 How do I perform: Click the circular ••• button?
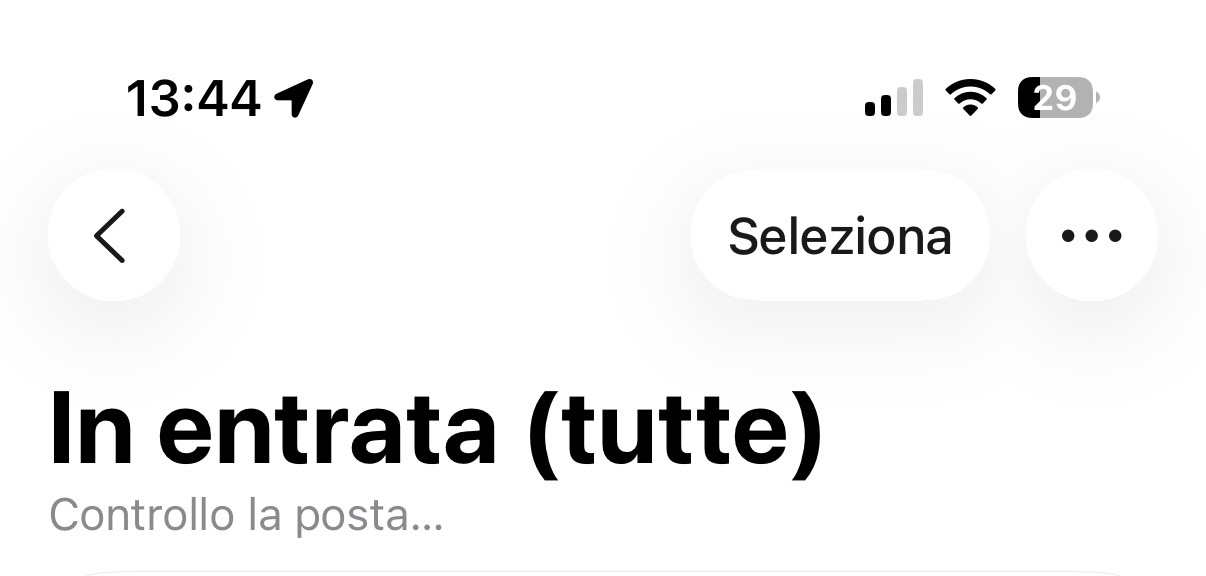1091,235
